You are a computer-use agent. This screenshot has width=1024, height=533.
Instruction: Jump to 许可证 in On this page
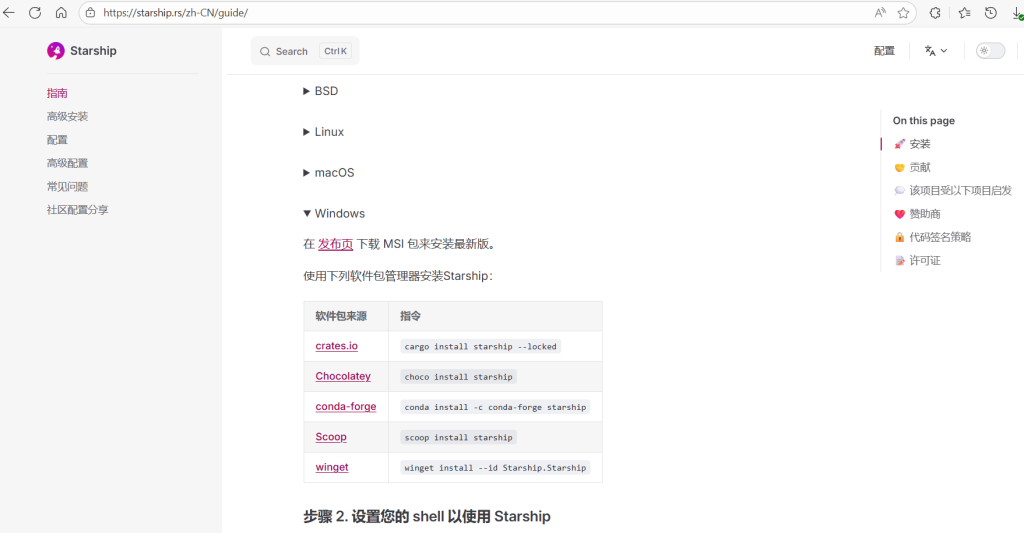coord(918,261)
